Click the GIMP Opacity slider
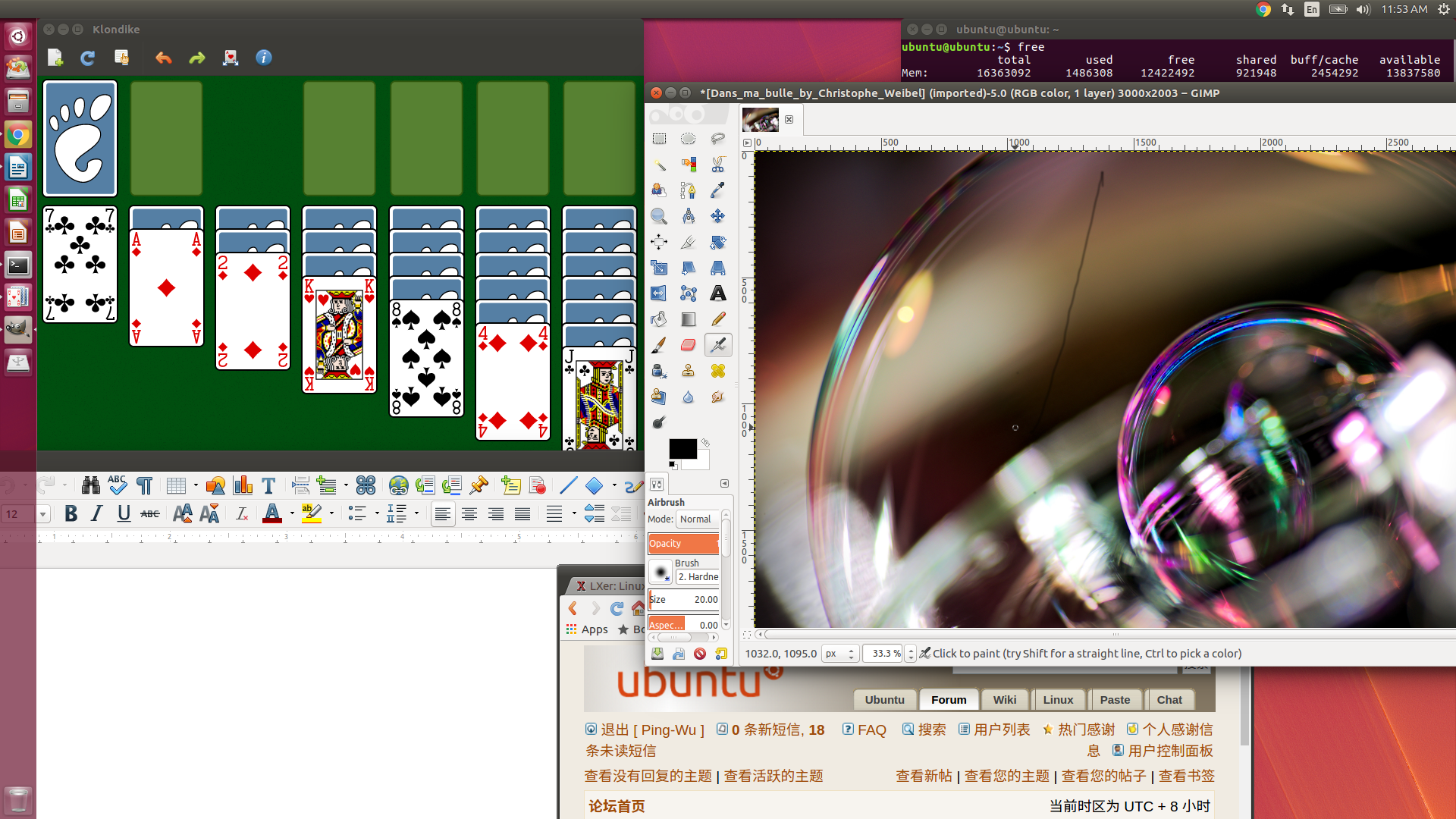Viewport: 1456px width, 819px height. (x=683, y=543)
